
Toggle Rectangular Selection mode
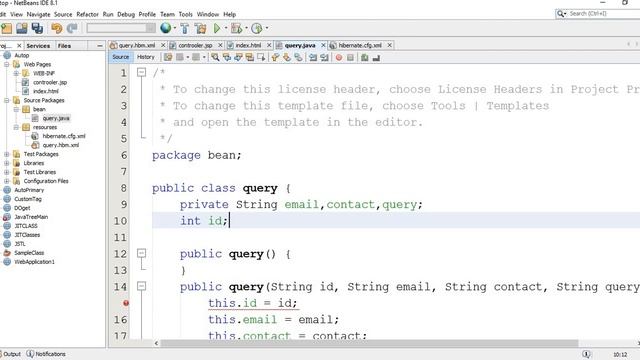point(261,58)
